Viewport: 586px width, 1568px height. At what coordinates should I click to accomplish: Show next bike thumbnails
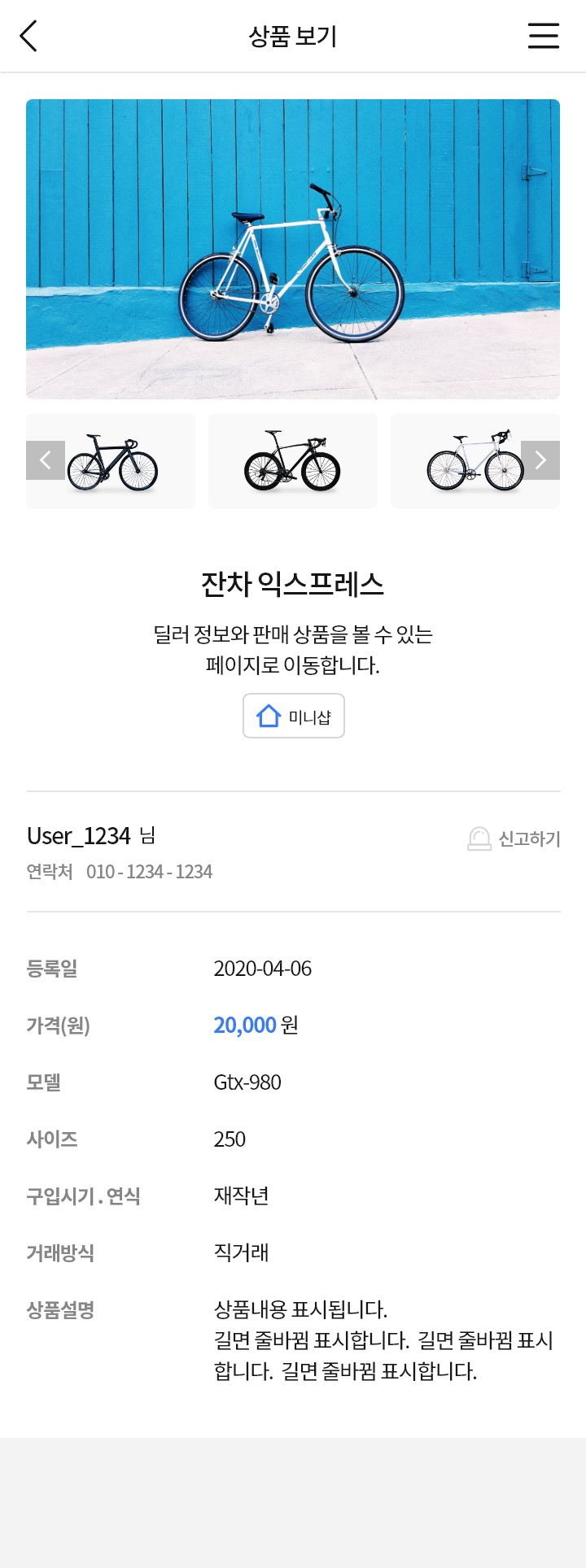click(540, 460)
